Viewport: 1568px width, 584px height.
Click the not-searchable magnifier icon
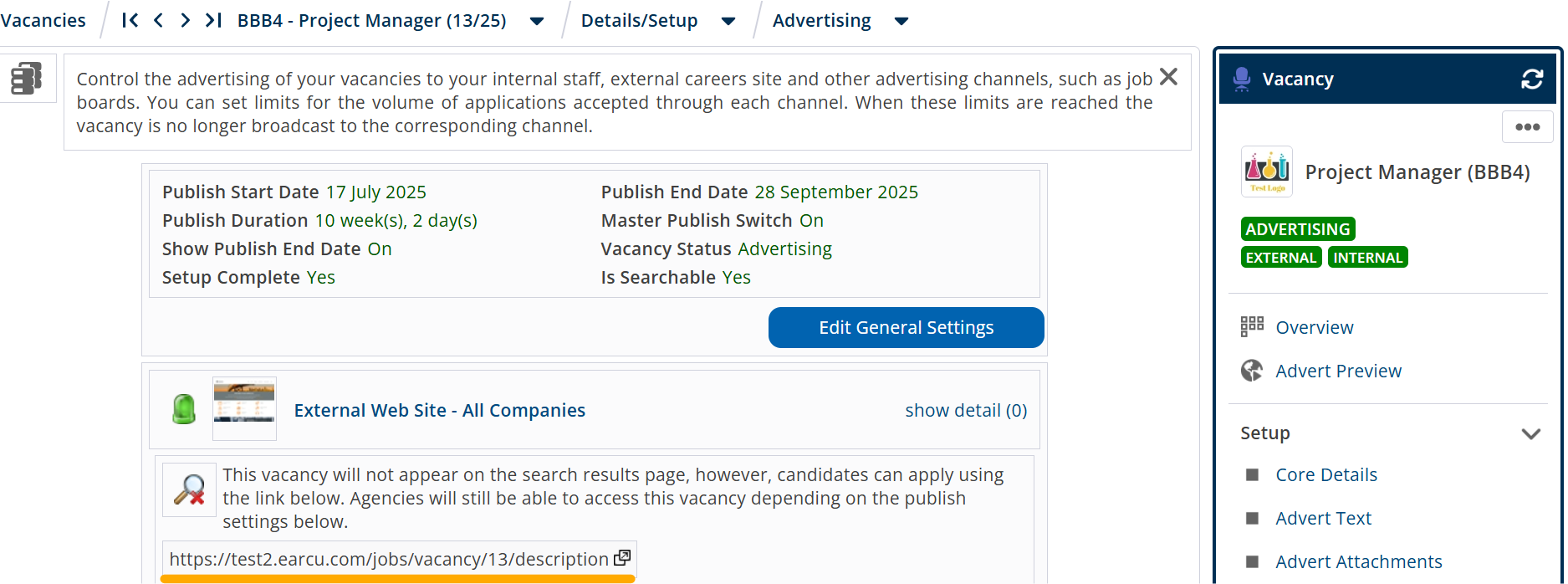[x=190, y=489]
